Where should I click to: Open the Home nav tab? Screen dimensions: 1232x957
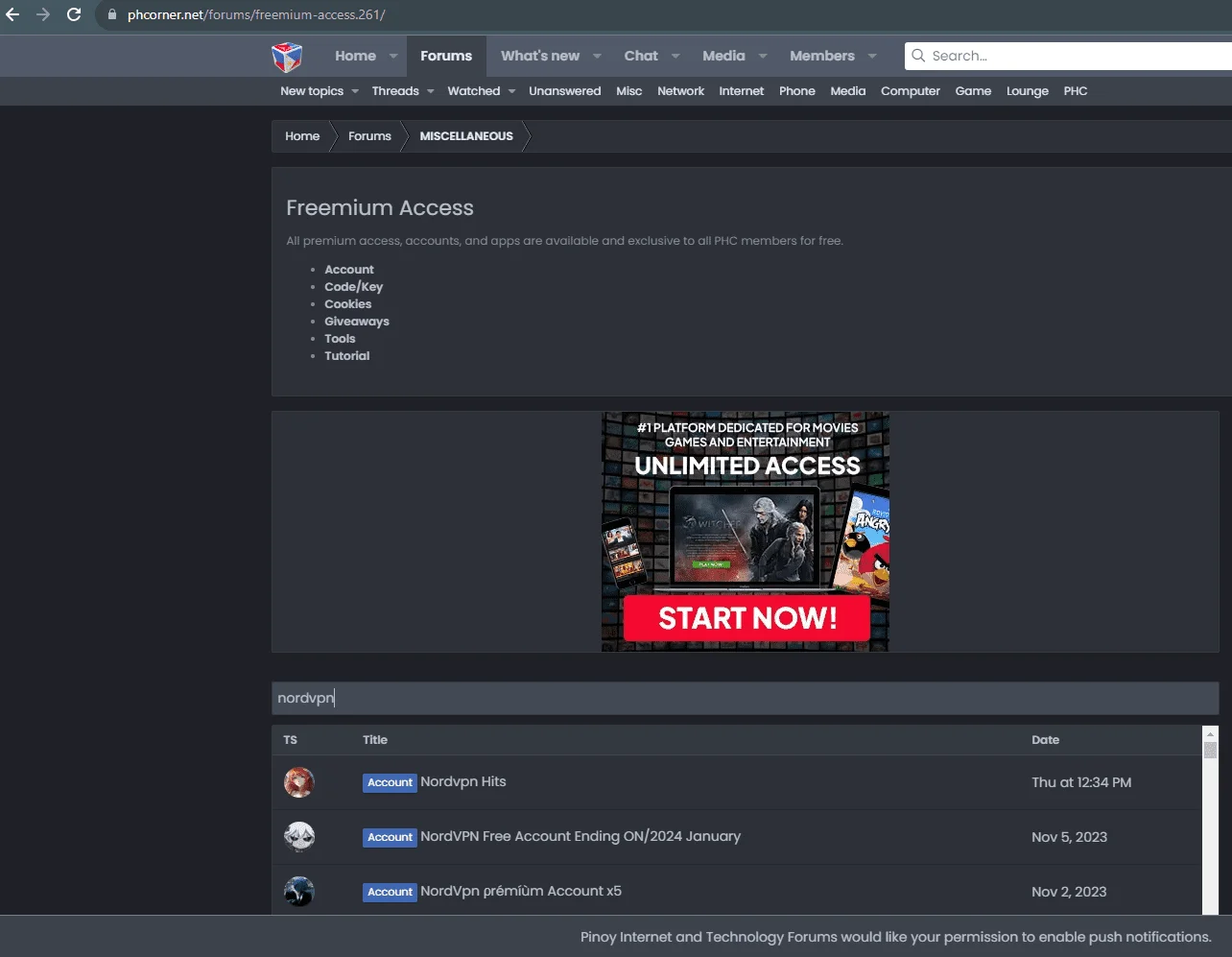pos(355,56)
